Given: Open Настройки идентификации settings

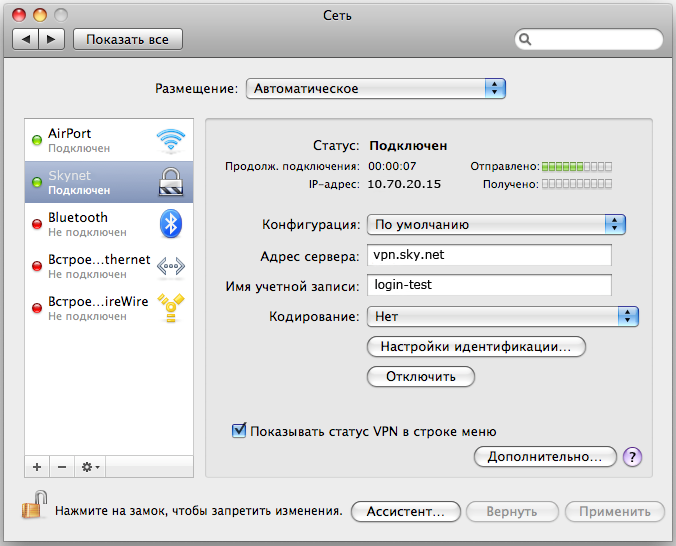Looking at the screenshot, I should (x=476, y=347).
